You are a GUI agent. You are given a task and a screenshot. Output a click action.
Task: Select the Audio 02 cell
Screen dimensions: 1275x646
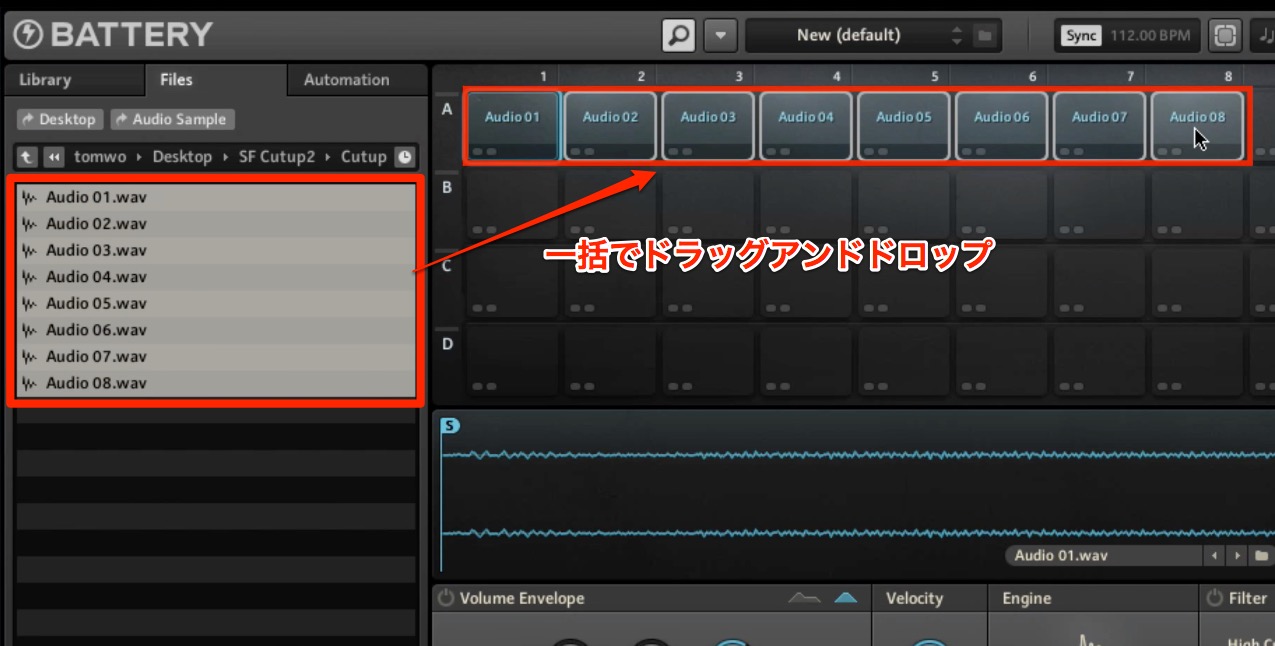point(610,126)
